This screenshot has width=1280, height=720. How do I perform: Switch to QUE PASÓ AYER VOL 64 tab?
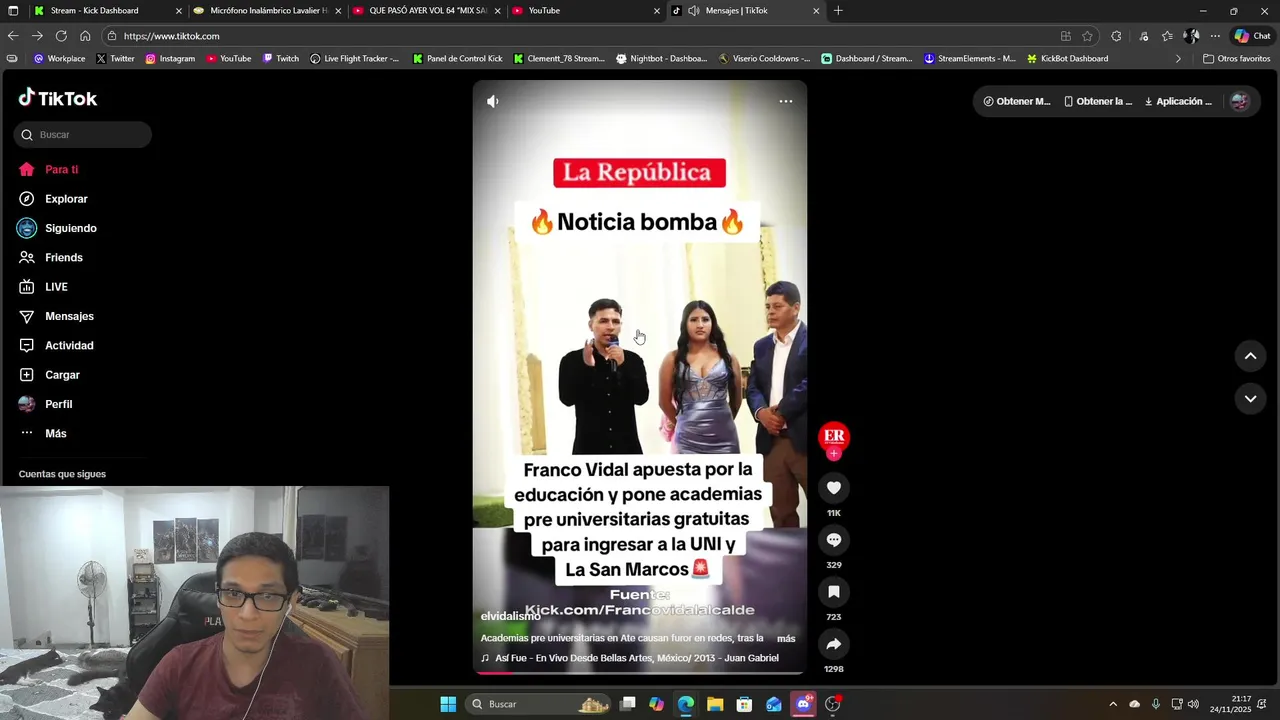click(427, 11)
